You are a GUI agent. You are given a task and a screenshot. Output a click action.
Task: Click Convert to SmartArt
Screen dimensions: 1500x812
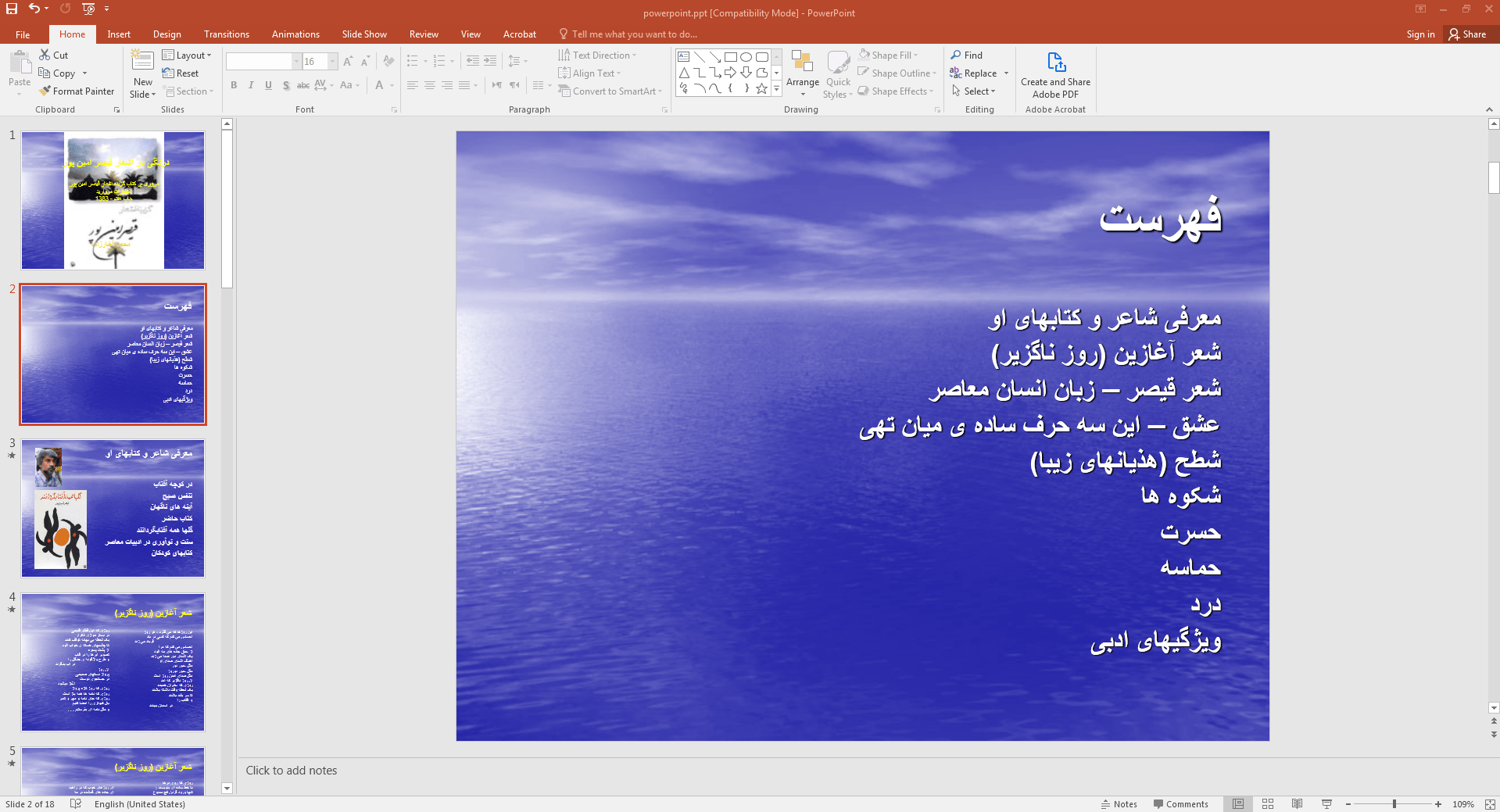(610, 91)
